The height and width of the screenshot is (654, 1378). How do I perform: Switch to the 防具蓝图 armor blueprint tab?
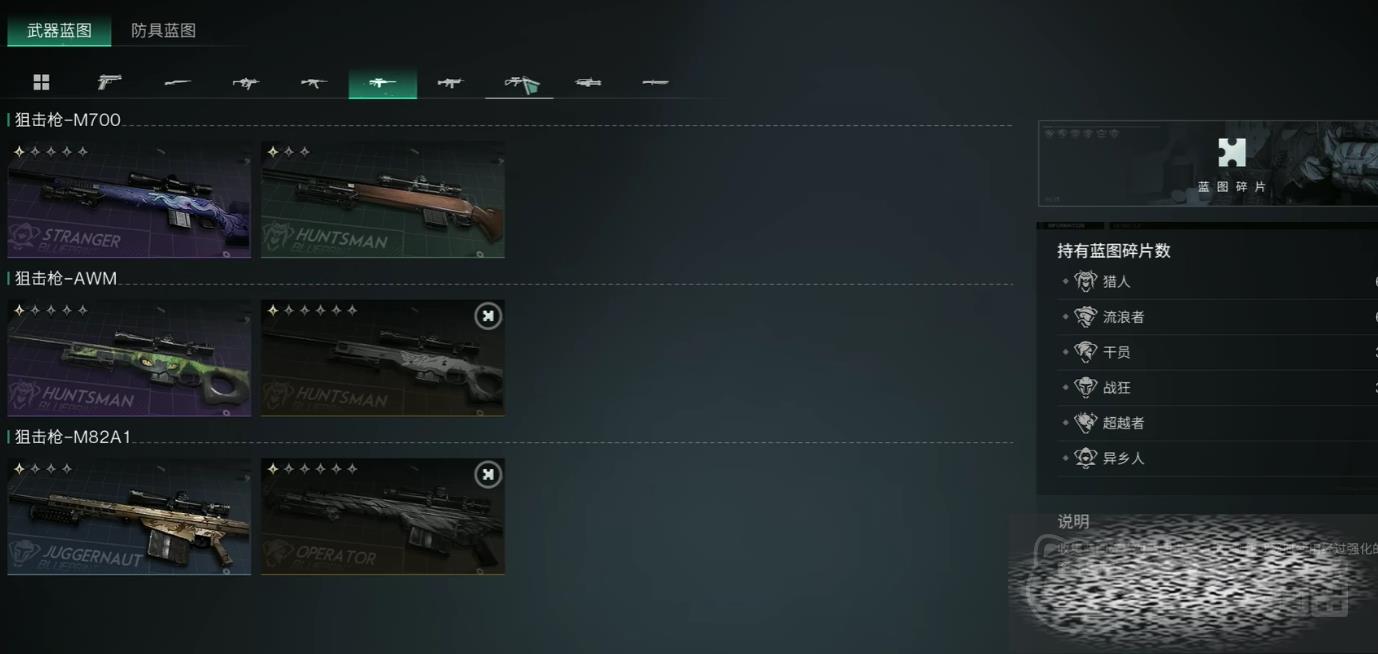pyautogui.click(x=163, y=30)
